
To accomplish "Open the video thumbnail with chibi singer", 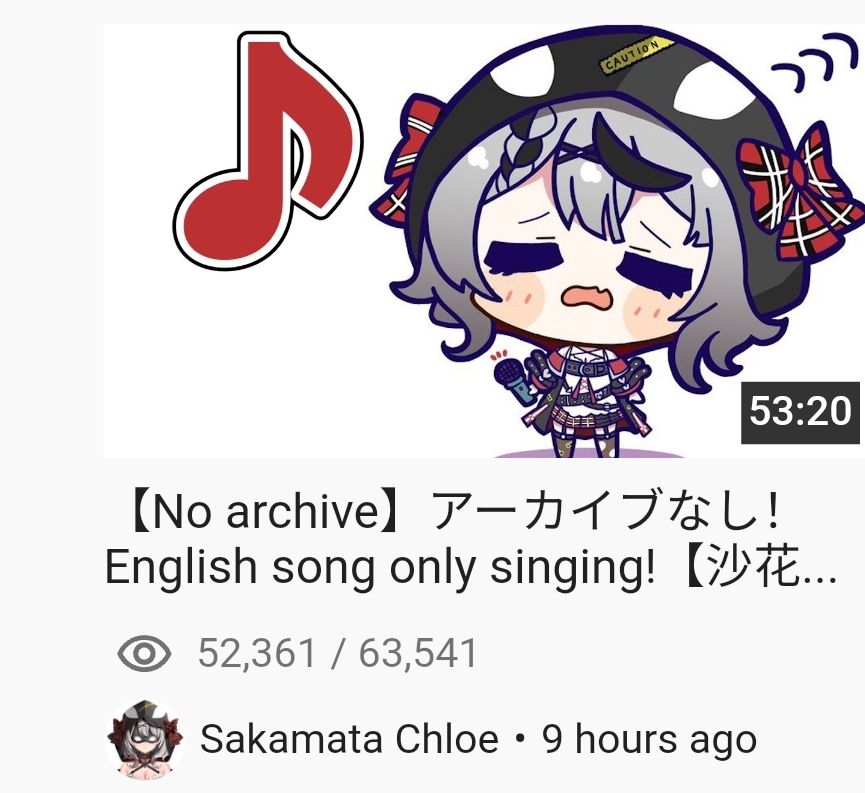I will click(x=482, y=241).
